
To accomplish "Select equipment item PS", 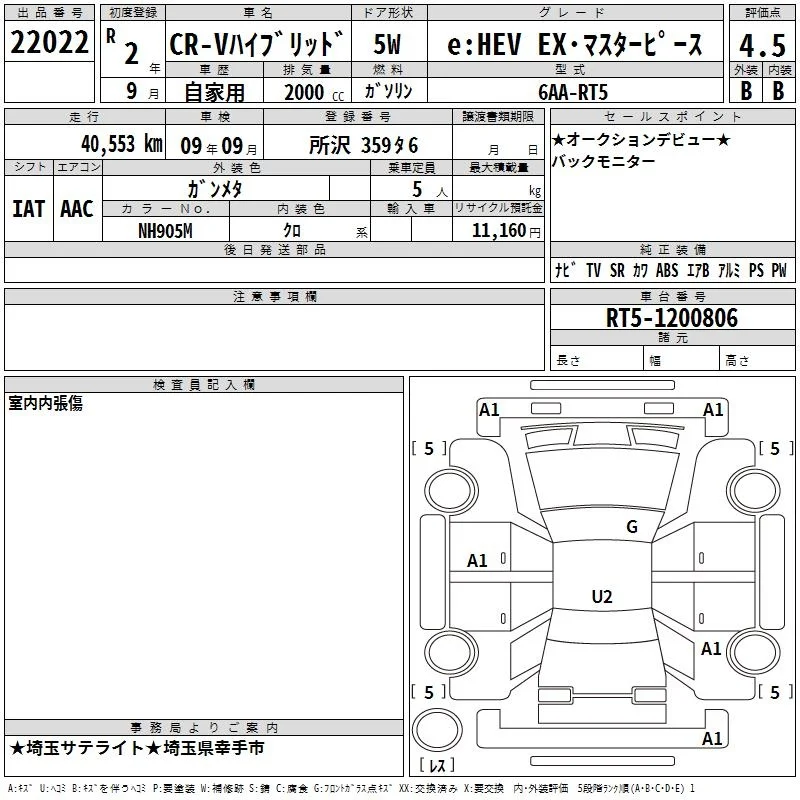I will point(756,270).
